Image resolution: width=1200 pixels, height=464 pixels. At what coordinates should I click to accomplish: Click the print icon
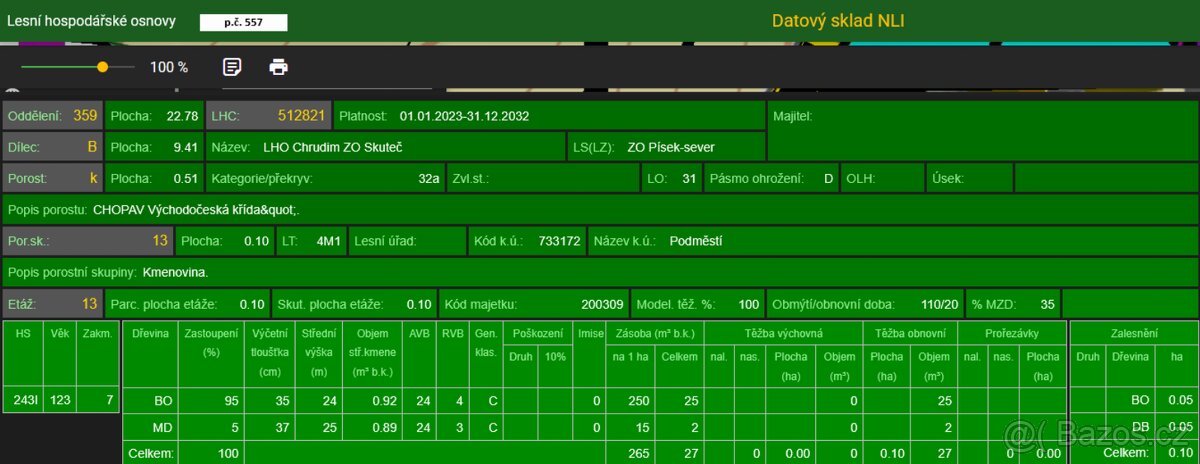click(x=279, y=67)
